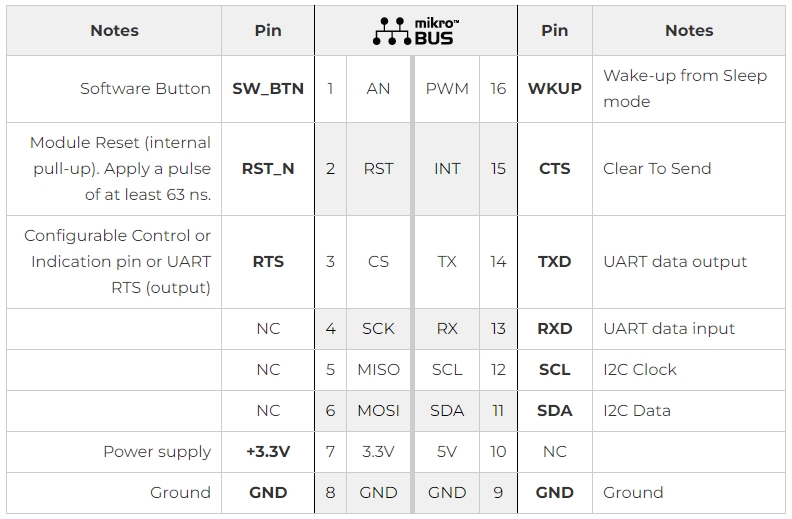This screenshot has height=519, width=792.
Task: Click the Software Button note text
Action: [x=145, y=88]
